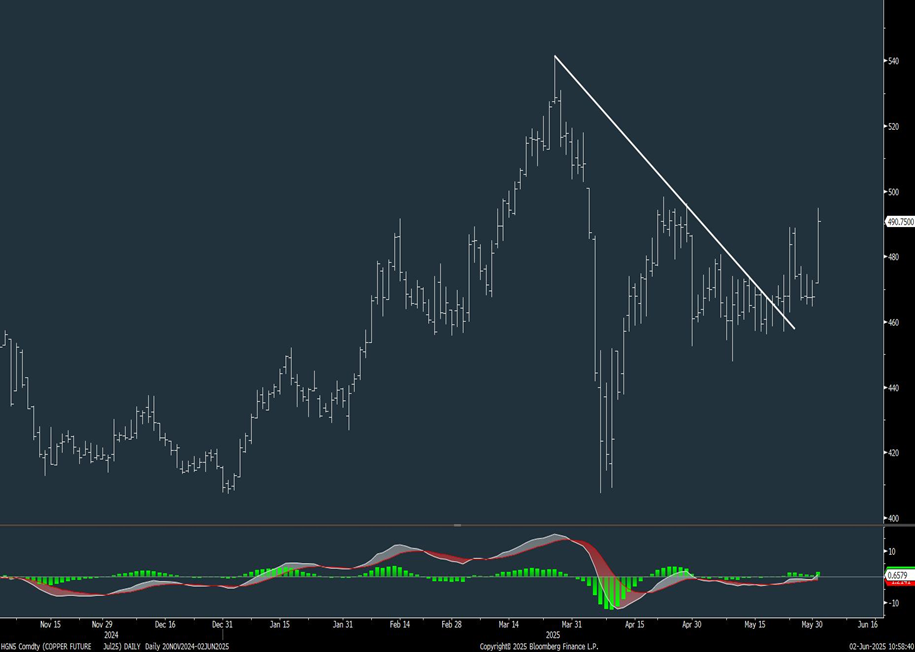Click the green 0.6579 MACD value label
The width and height of the screenshot is (915, 652).
897,577
